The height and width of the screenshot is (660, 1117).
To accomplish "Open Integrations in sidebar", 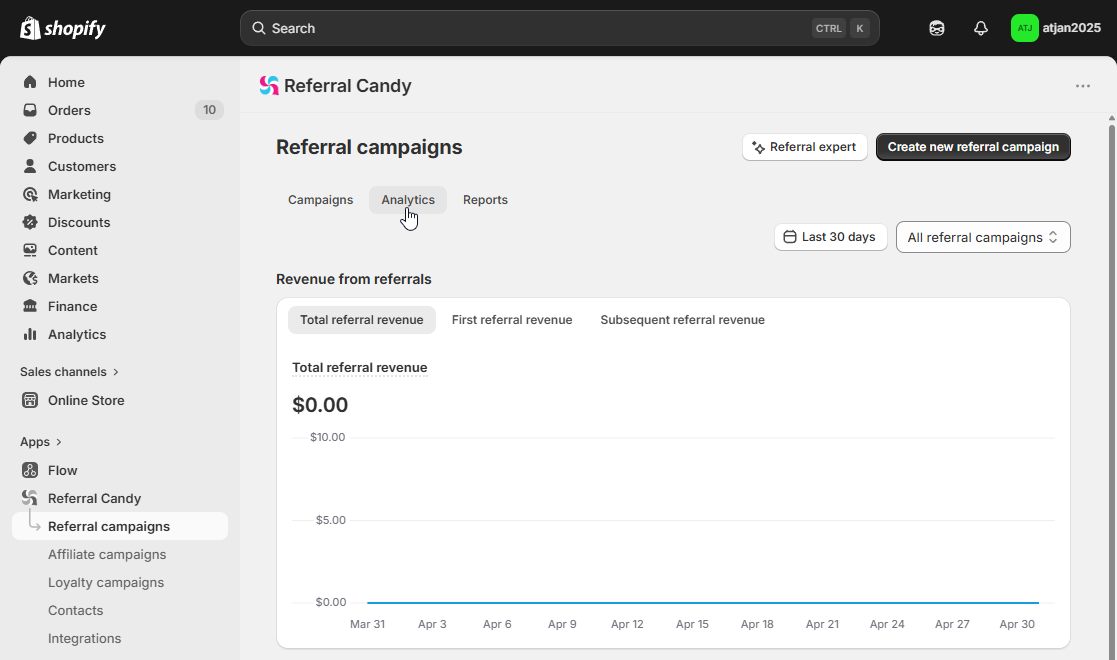I will (84, 638).
